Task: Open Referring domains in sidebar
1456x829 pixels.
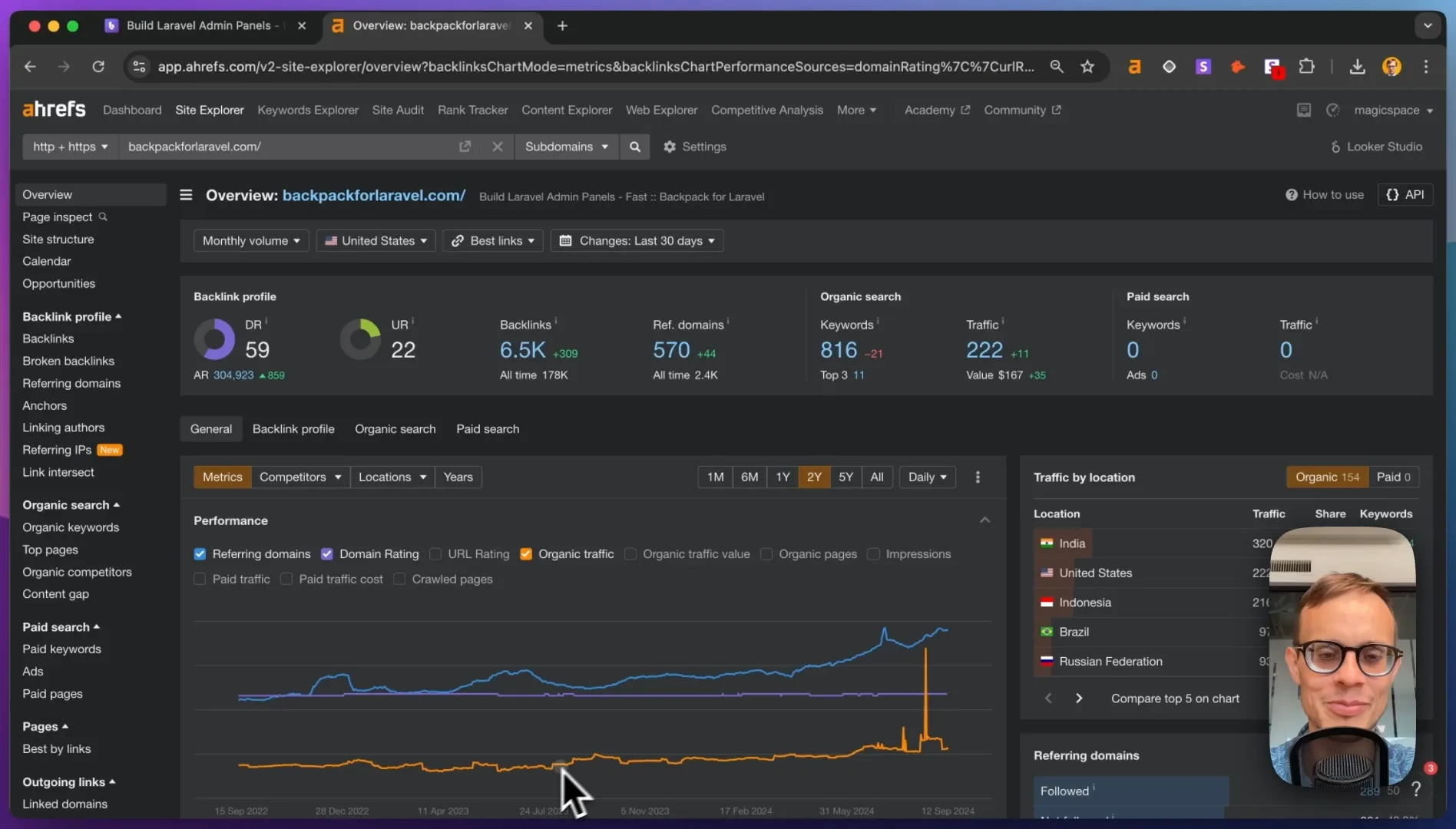Action: 71,383
